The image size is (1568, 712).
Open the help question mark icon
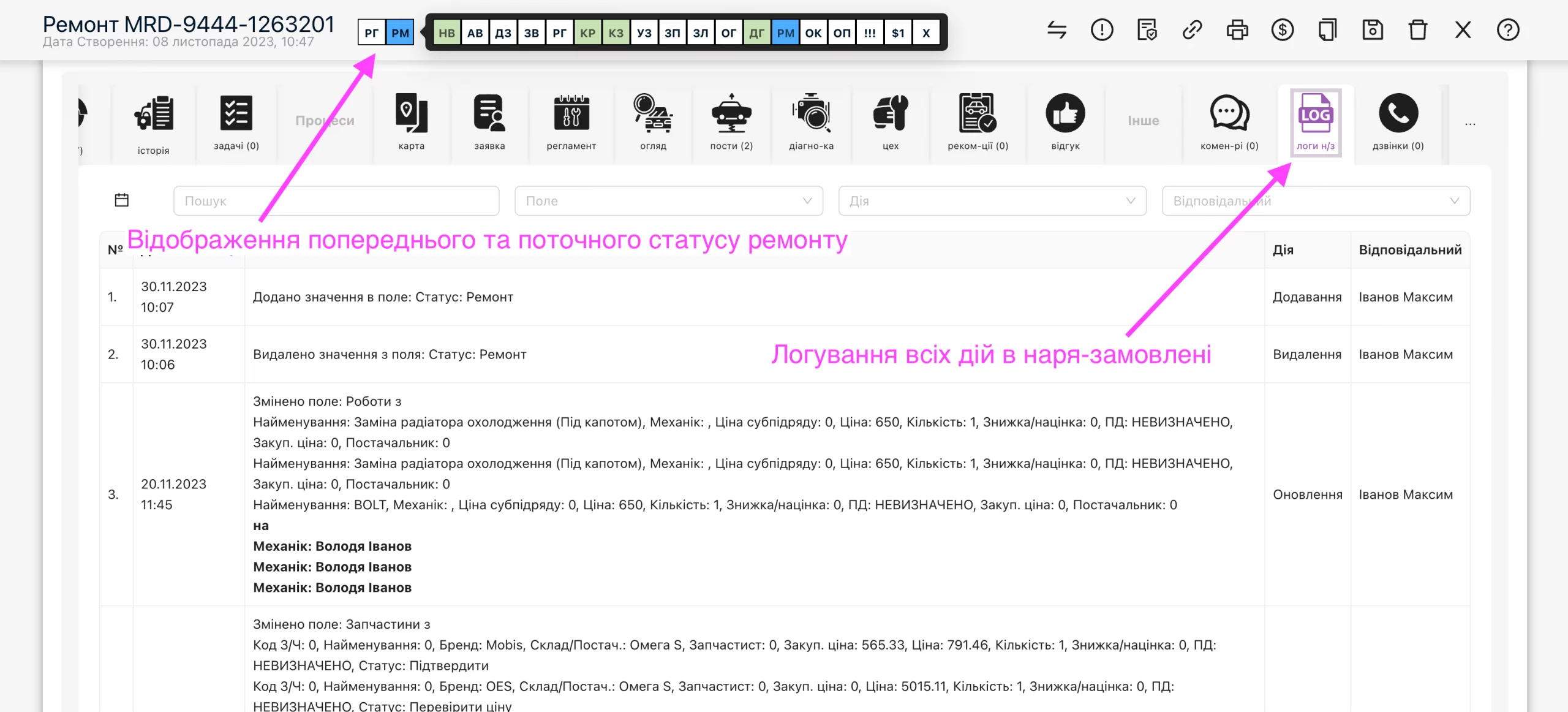[1508, 30]
